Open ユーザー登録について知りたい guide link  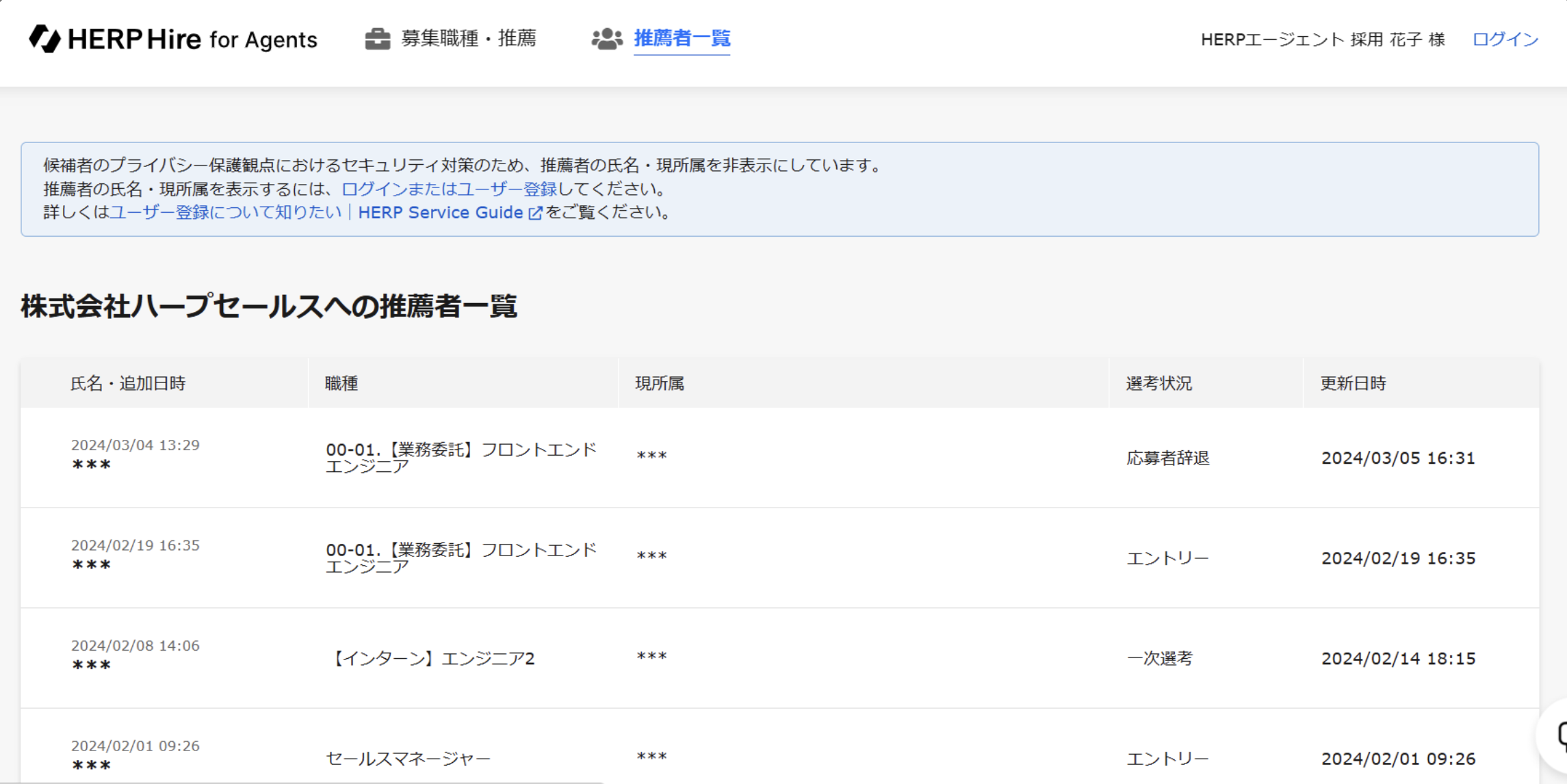226,213
